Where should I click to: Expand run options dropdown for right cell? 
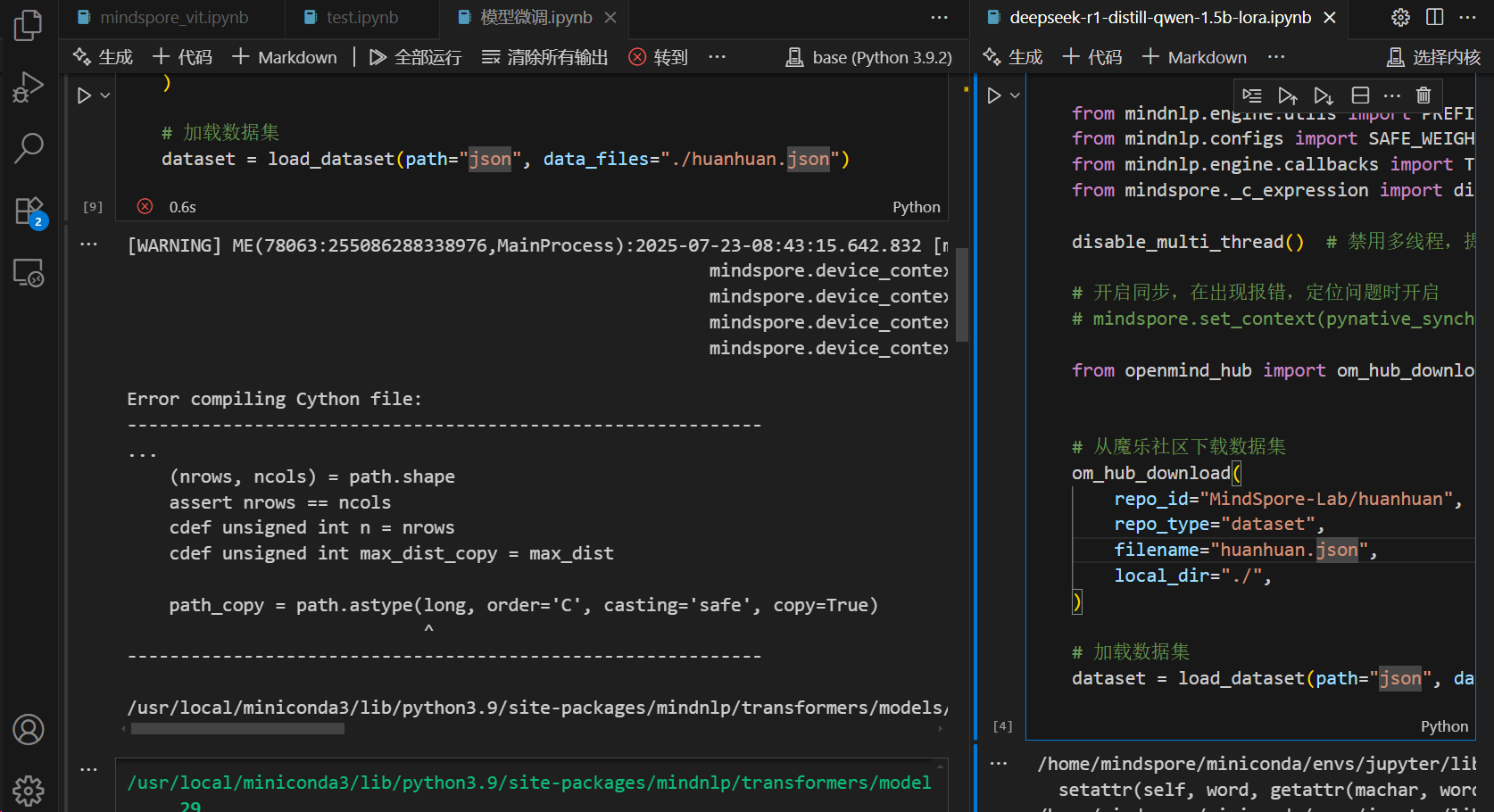click(x=1015, y=95)
